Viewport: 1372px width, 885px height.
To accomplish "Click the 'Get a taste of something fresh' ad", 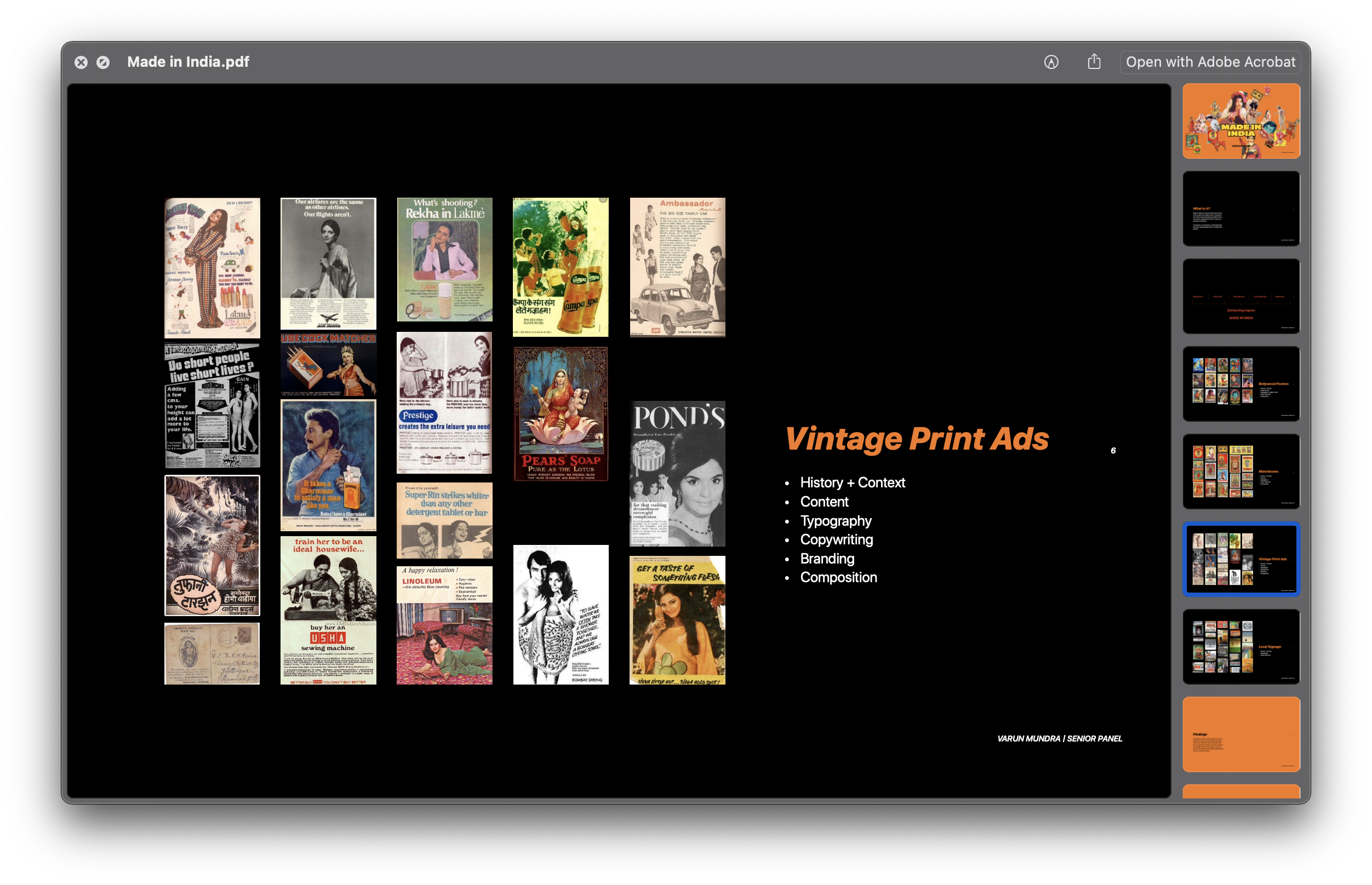I will tap(677, 620).
